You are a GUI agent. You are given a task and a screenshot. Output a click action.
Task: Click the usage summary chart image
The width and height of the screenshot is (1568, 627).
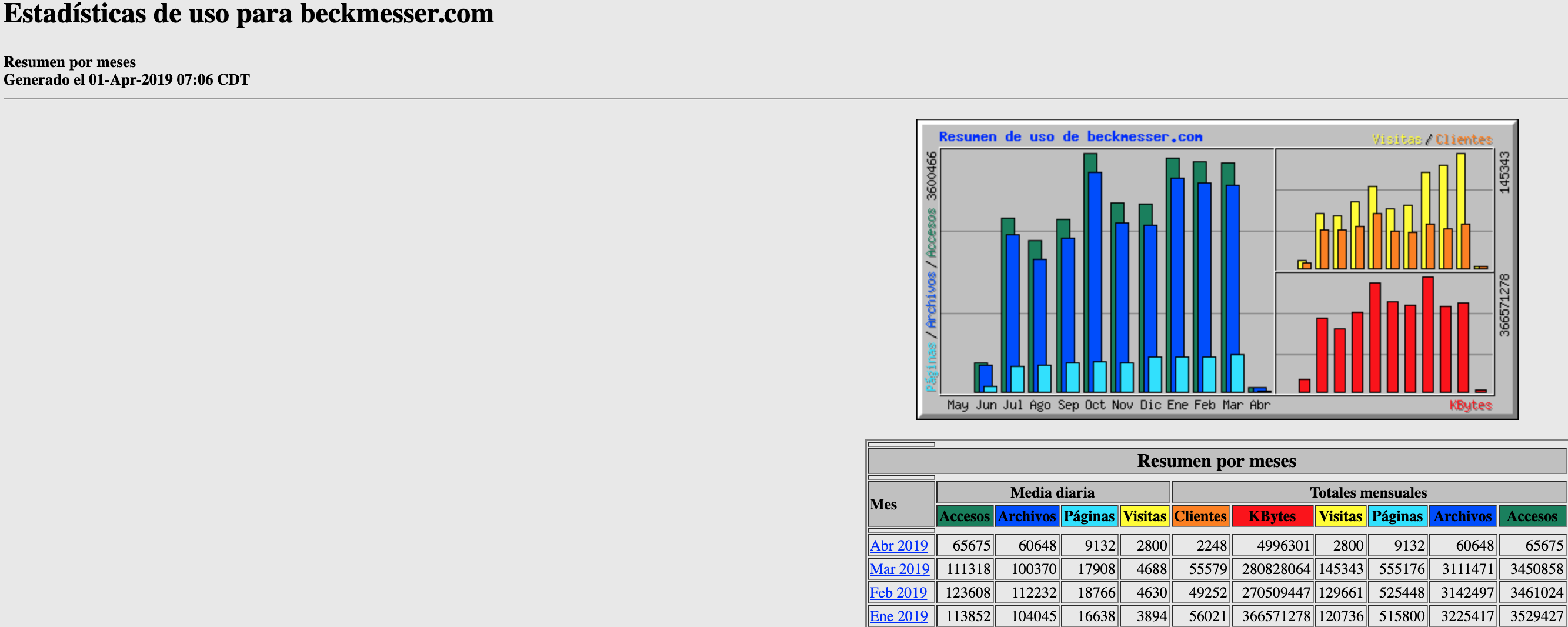[x=1216, y=269]
